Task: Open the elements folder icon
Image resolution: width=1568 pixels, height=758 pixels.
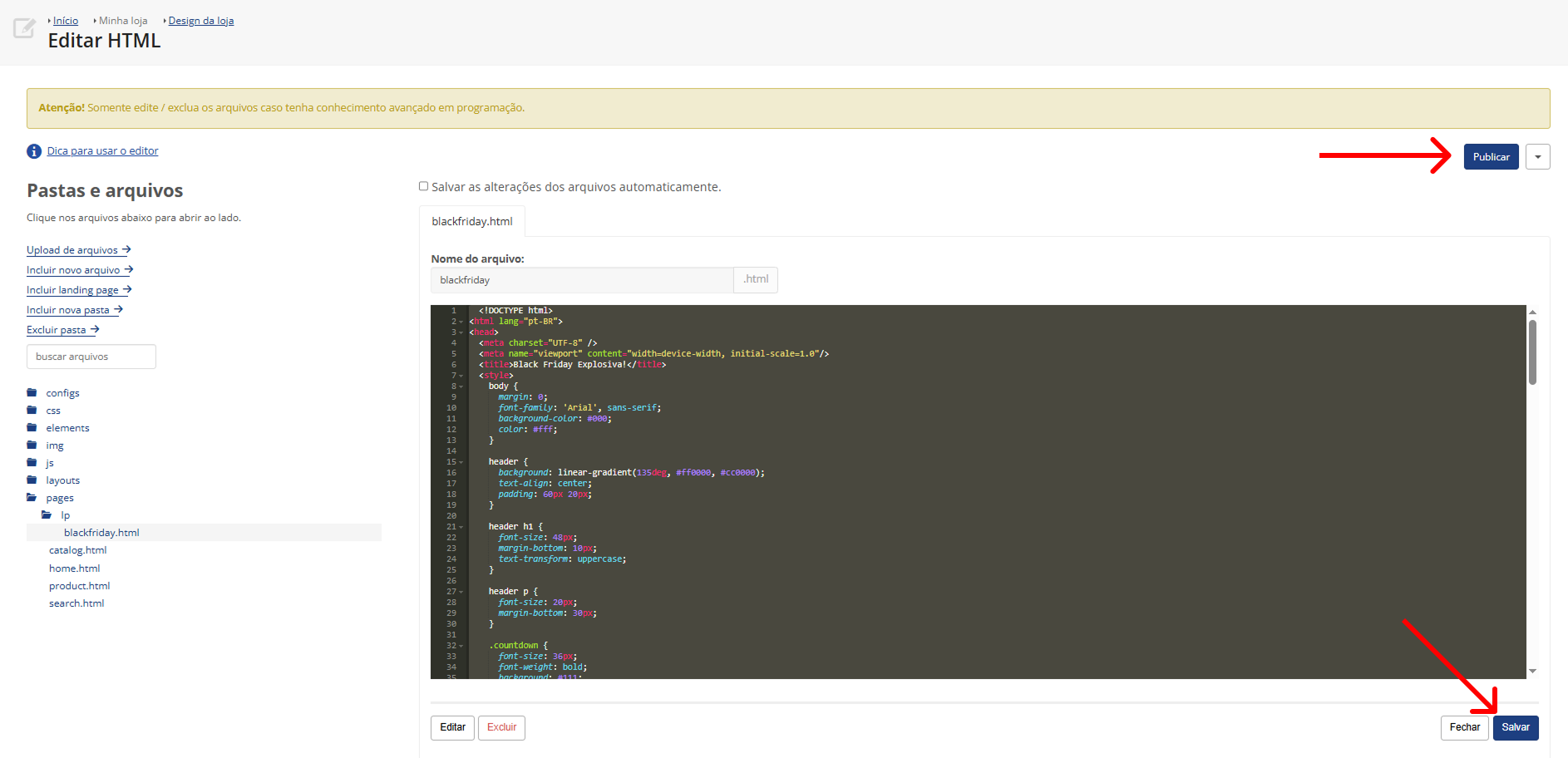Action: 32,427
